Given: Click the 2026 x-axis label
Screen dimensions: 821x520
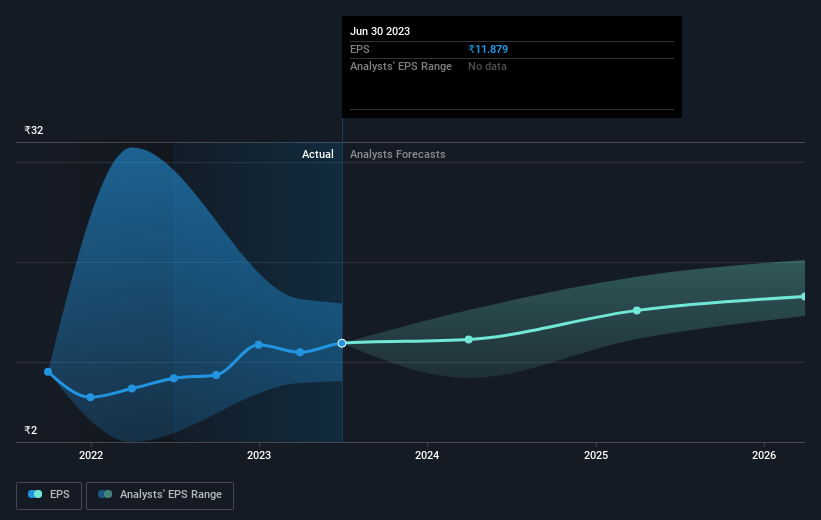Looking at the screenshot, I should pyautogui.click(x=764, y=456).
